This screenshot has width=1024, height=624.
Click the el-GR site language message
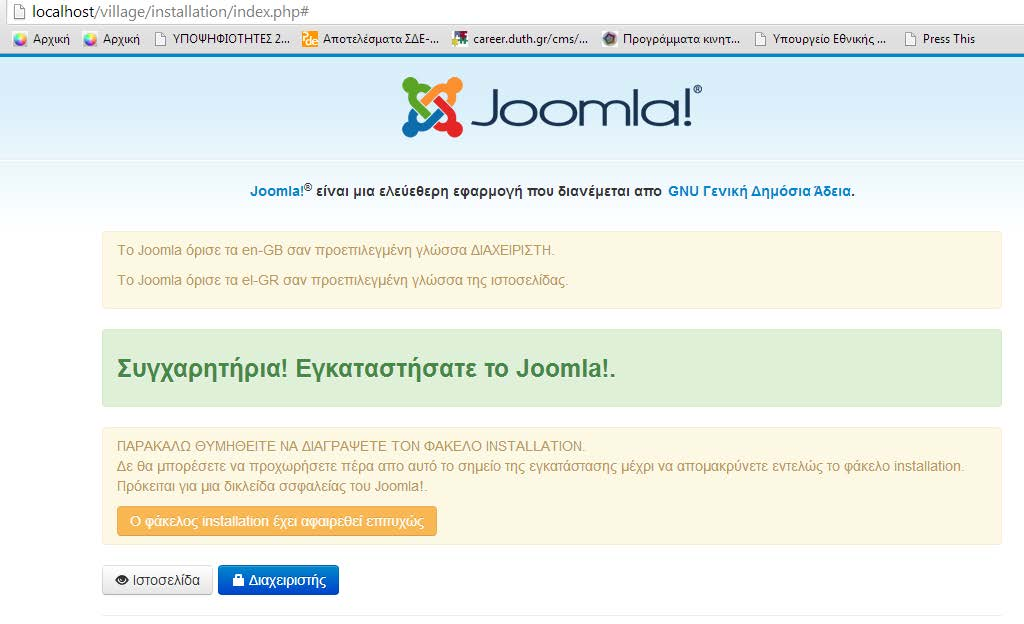point(343,280)
